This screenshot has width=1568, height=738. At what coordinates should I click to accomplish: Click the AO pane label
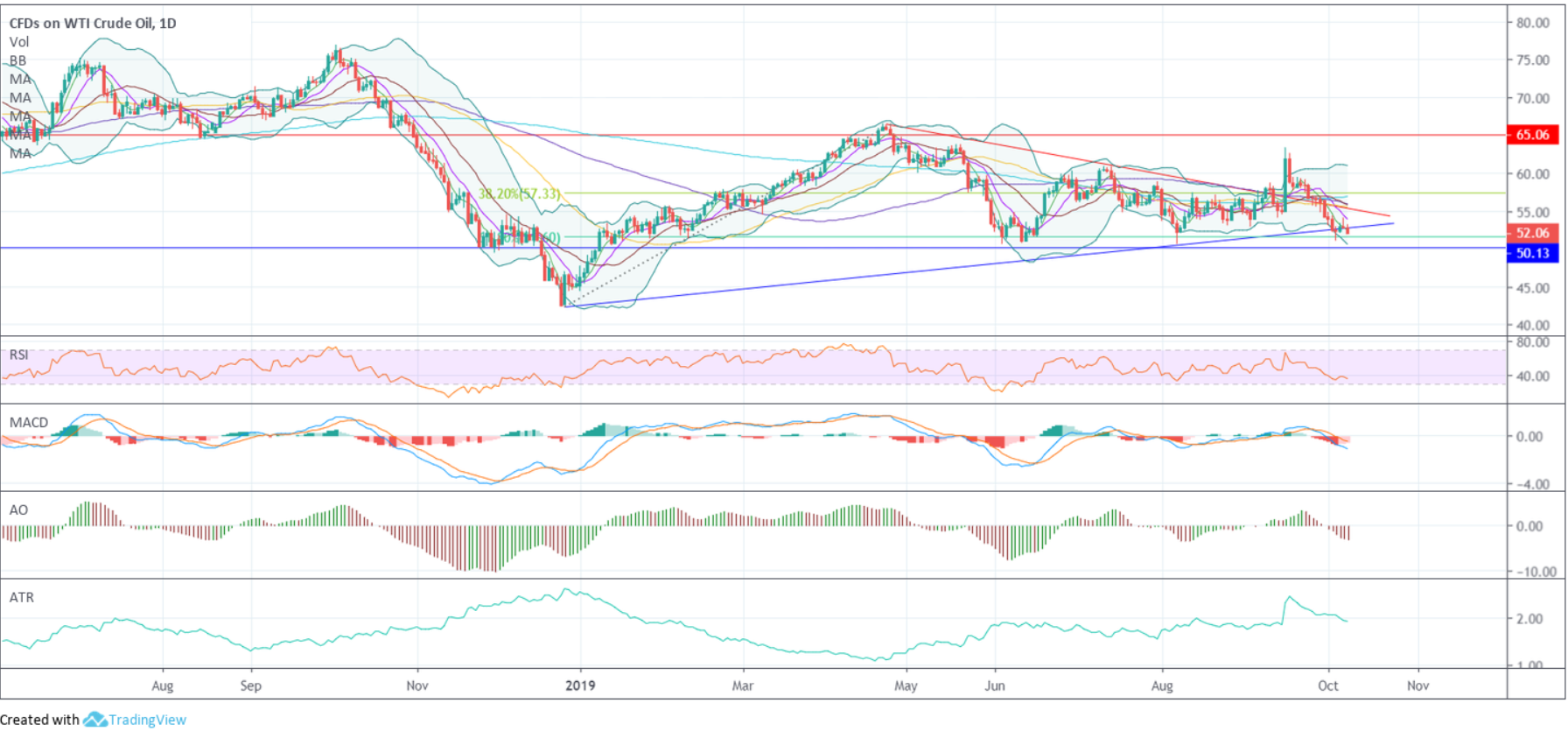tap(18, 510)
